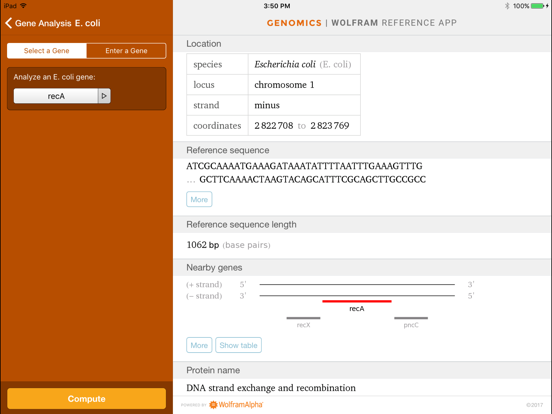This screenshot has height=414, width=552.
Task: Go back using the Gene Analysis chevron
Action: (x=9, y=23)
